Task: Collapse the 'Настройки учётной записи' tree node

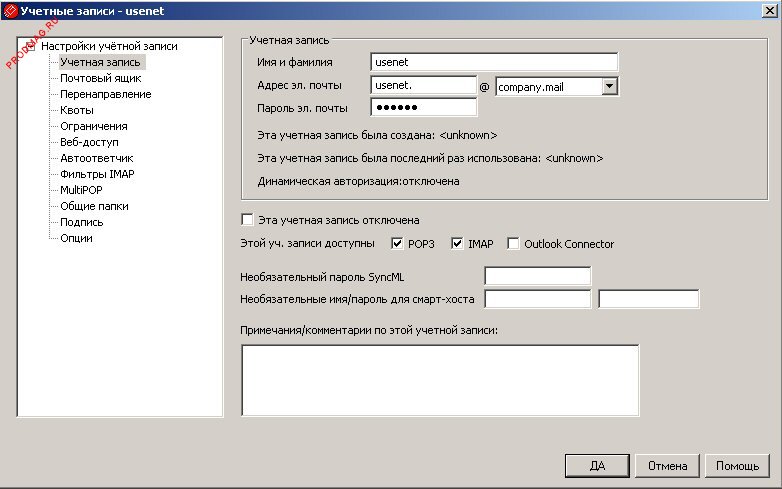Action: (x=29, y=46)
